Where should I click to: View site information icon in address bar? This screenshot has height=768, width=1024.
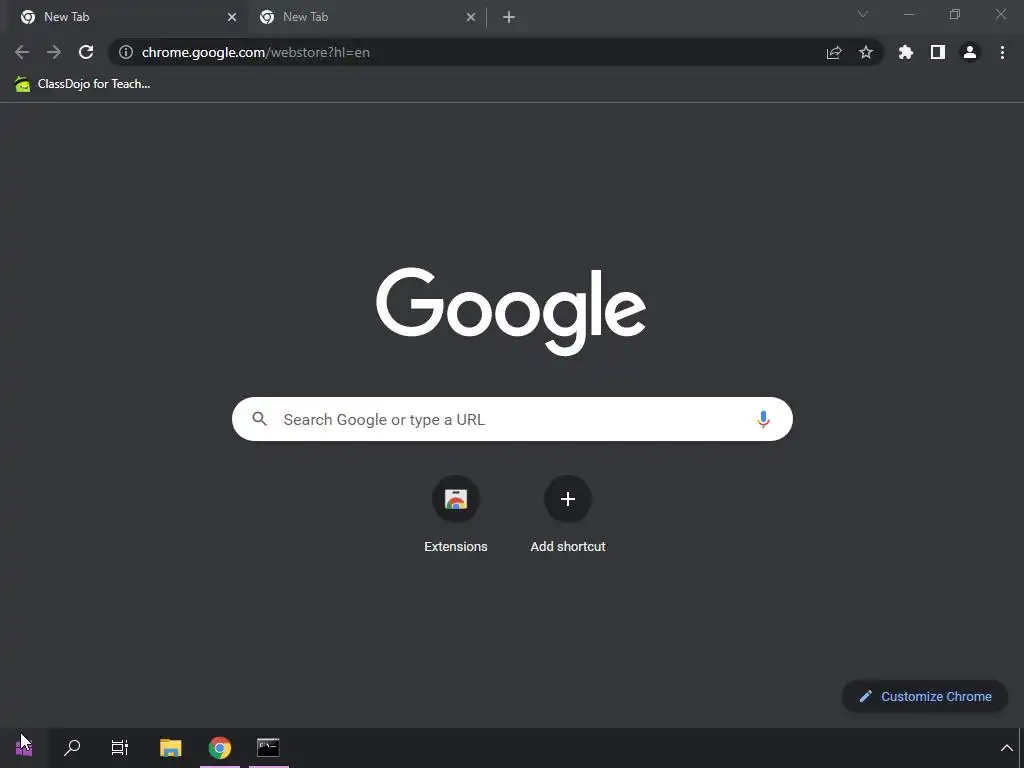(126, 52)
